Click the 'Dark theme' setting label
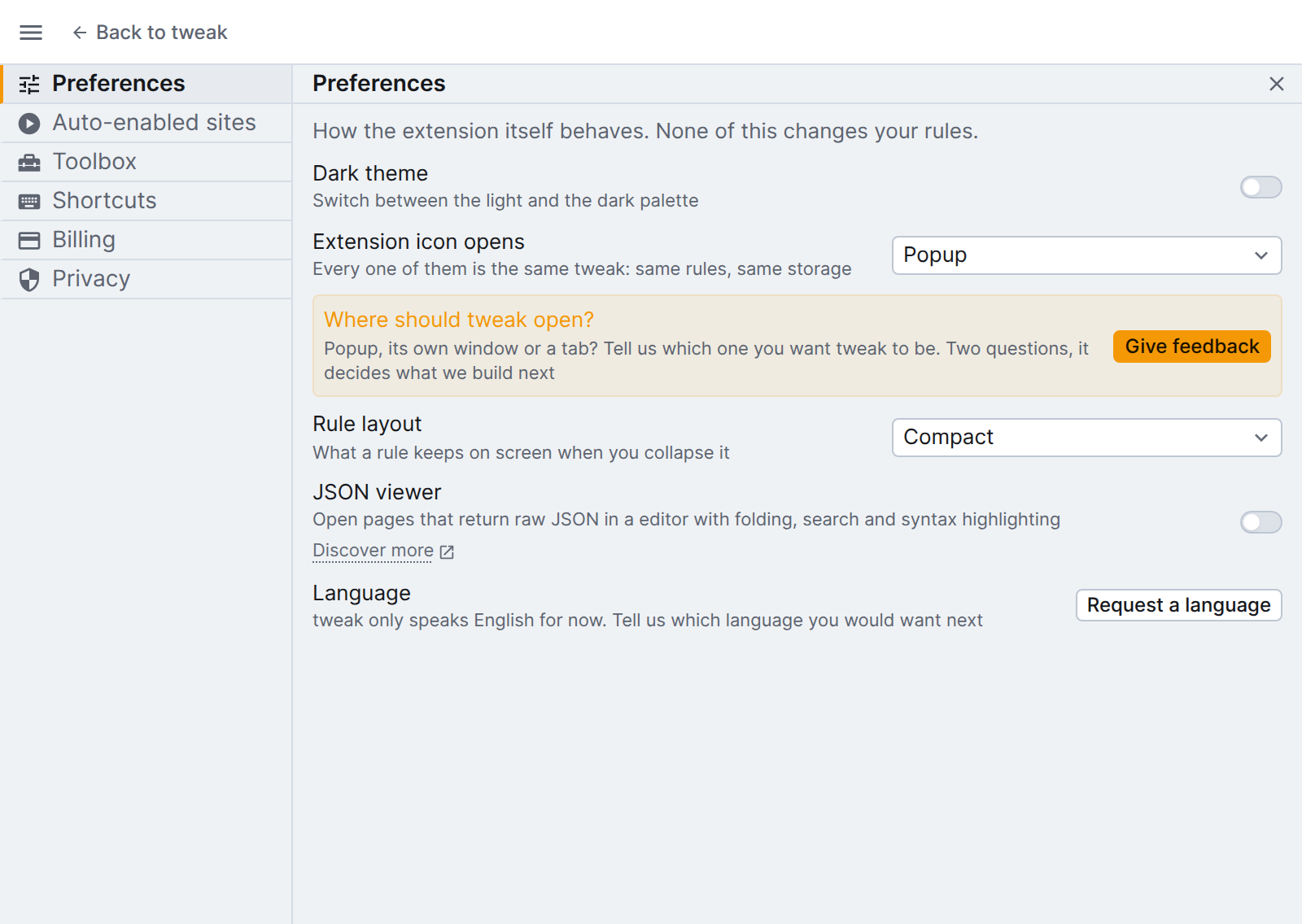Viewport: 1302px width, 924px height. (x=370, y=173)
